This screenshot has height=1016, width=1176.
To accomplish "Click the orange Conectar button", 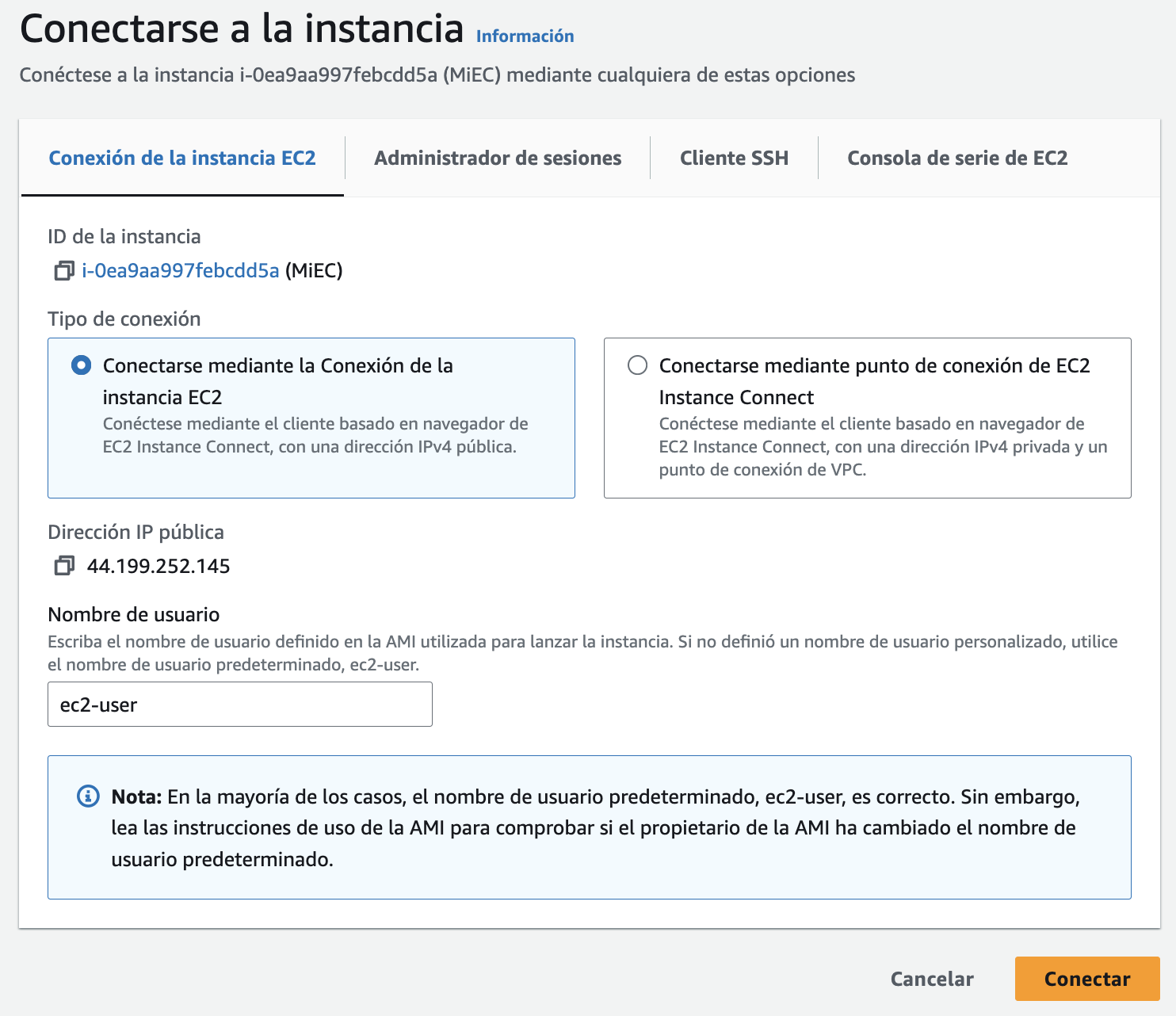I will (x=1087, y=979).
